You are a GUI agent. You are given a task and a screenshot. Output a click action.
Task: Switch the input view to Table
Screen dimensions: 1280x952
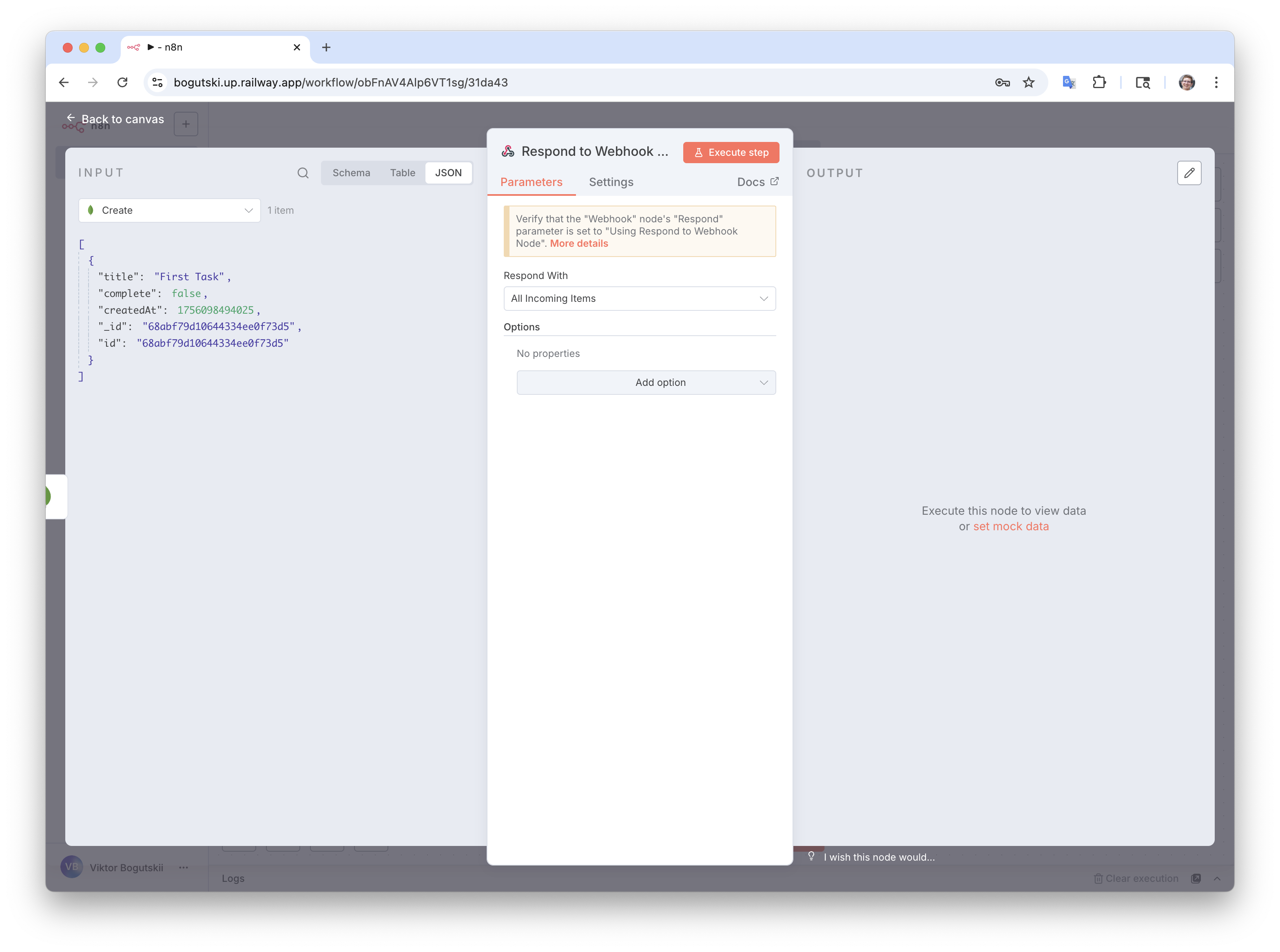(x=402, y=173)
